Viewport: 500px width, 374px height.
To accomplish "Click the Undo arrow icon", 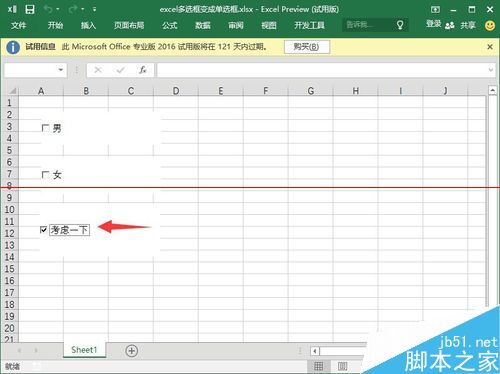I will pyautogui.click(x=48, y=9).
